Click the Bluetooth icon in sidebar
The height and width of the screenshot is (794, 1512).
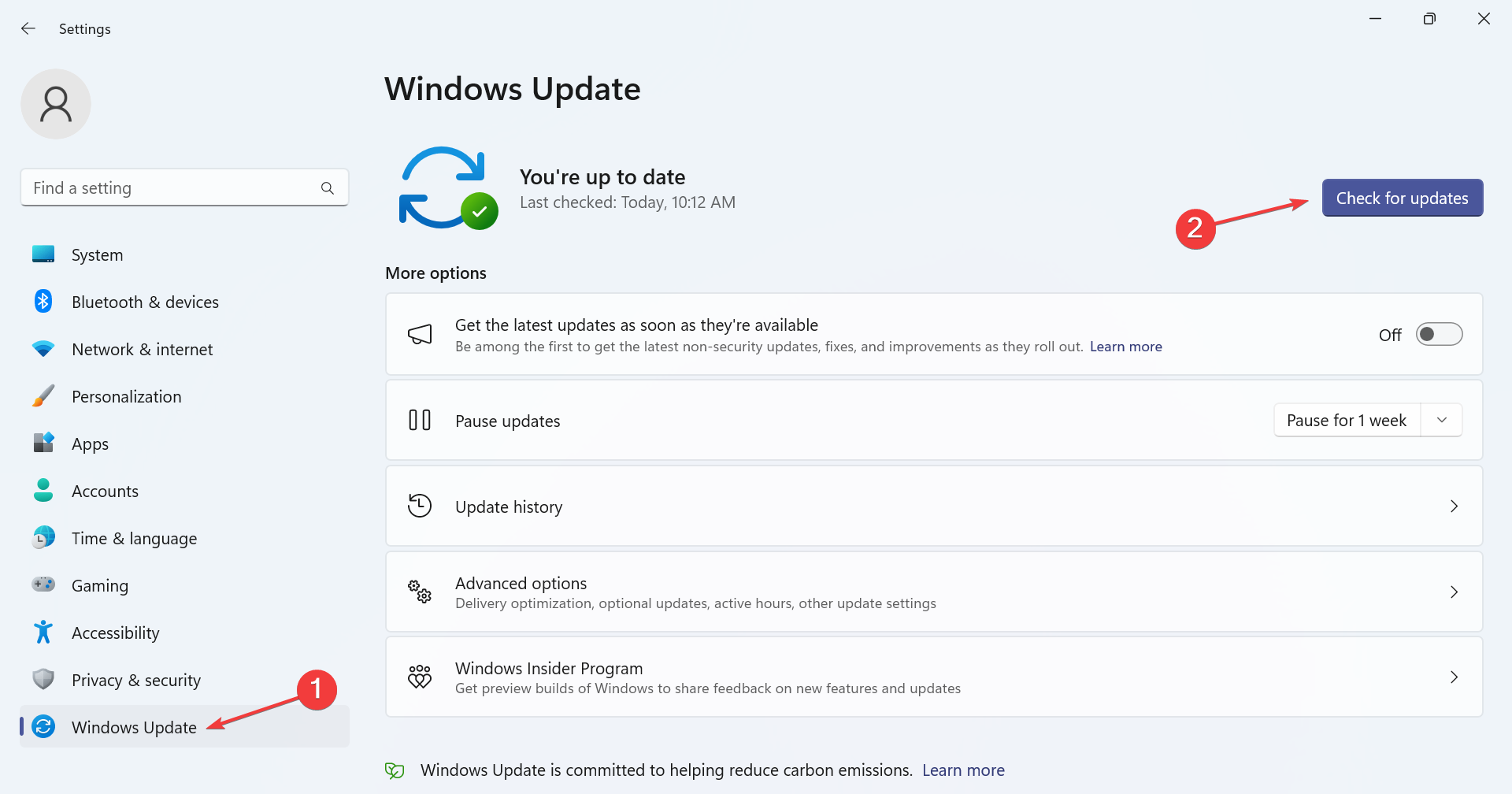click(x=43, y=302)
